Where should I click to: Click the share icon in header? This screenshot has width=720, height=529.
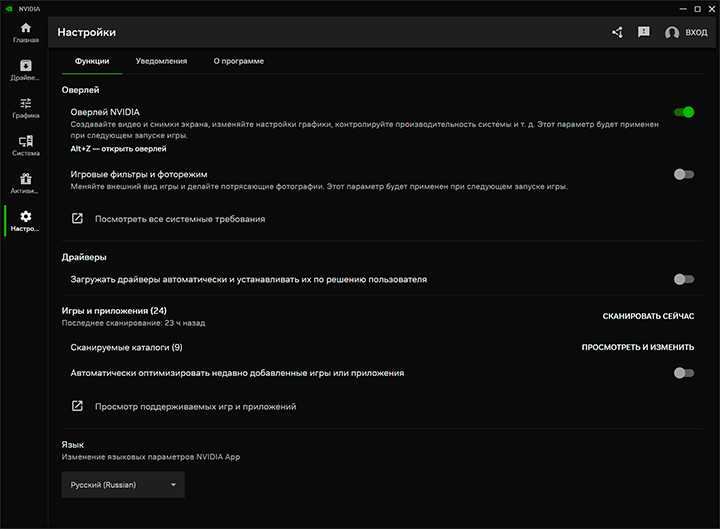point(617,32)
